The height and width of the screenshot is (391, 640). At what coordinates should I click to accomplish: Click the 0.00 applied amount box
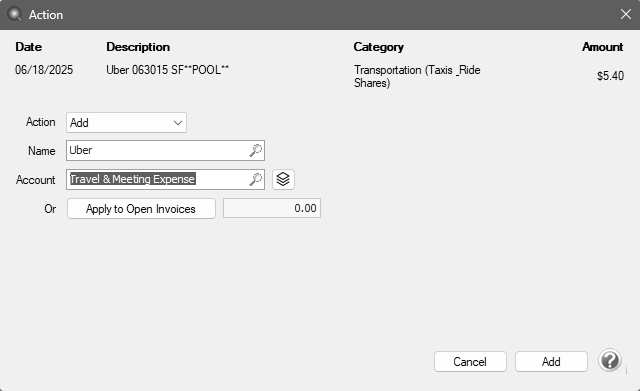click(x=272, y=208)
